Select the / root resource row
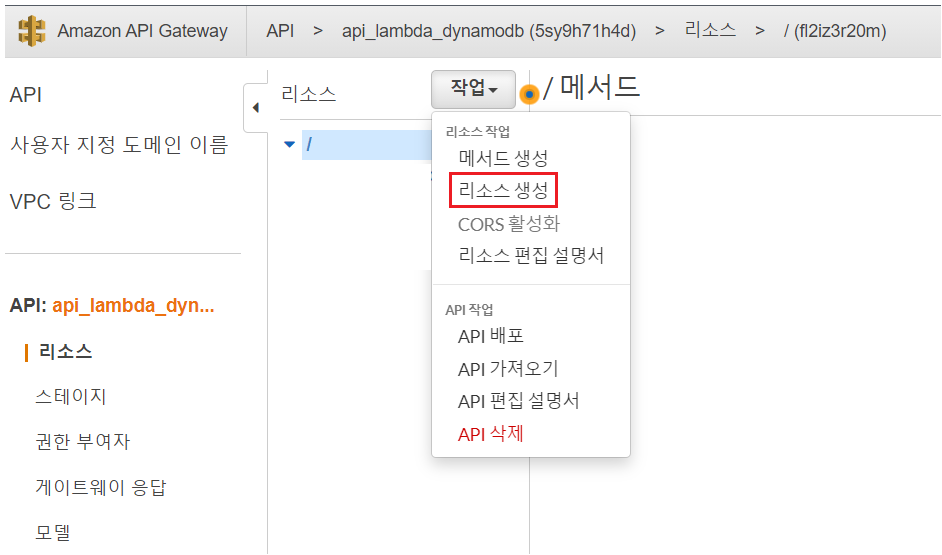 [x=366, y=145]
